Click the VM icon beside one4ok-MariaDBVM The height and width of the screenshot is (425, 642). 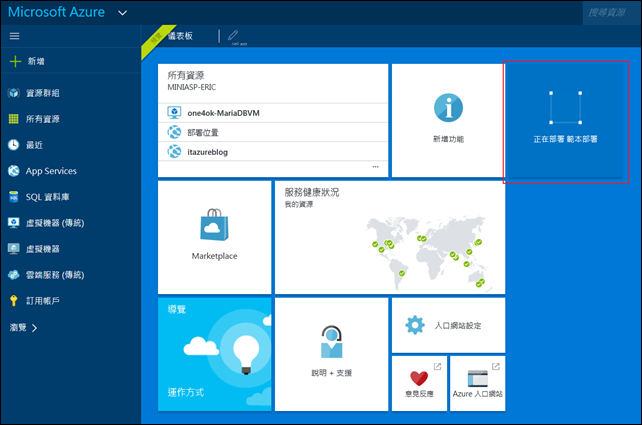[x=174, y=113]
